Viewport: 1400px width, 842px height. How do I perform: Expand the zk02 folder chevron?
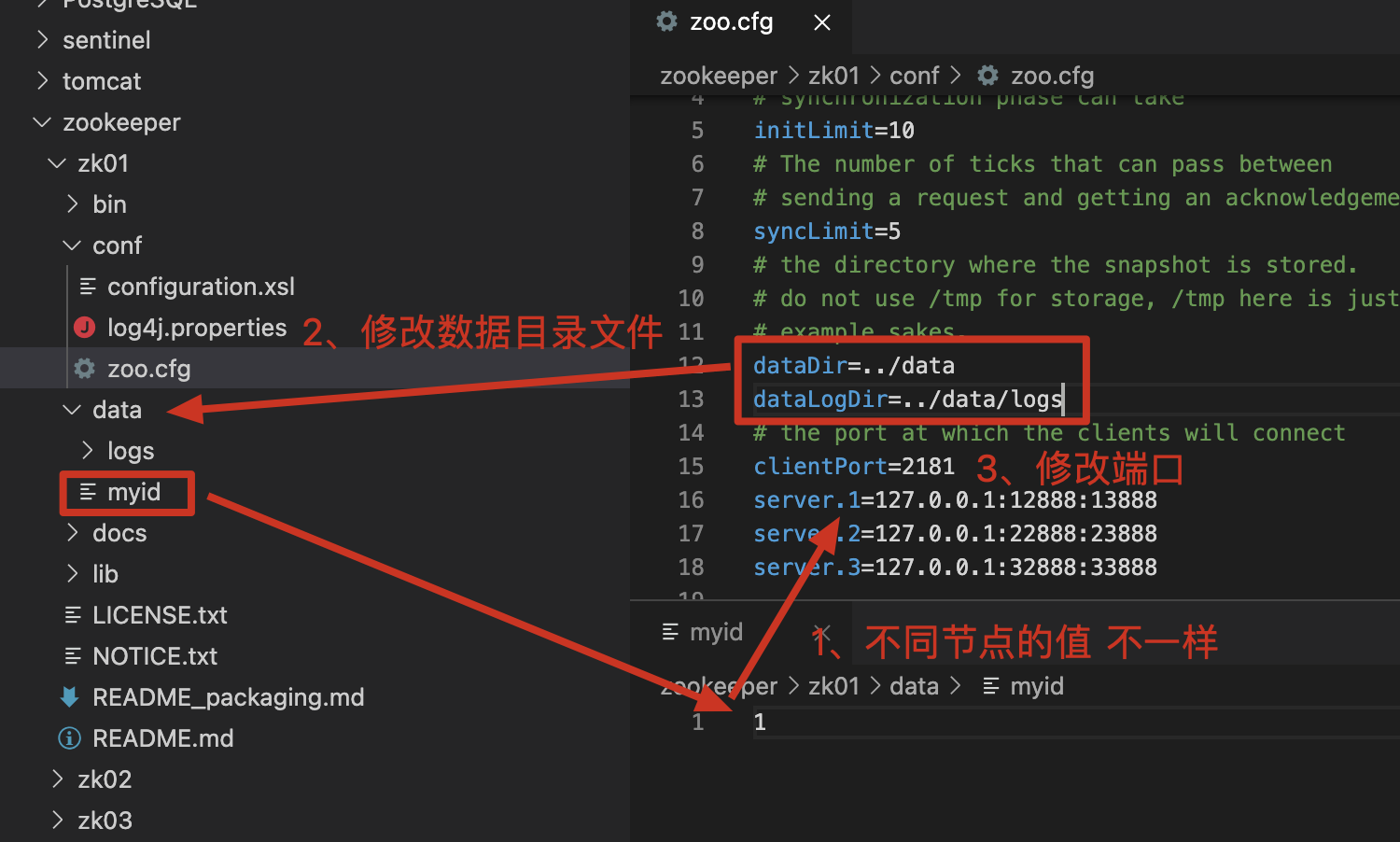[x=57, y=779]
